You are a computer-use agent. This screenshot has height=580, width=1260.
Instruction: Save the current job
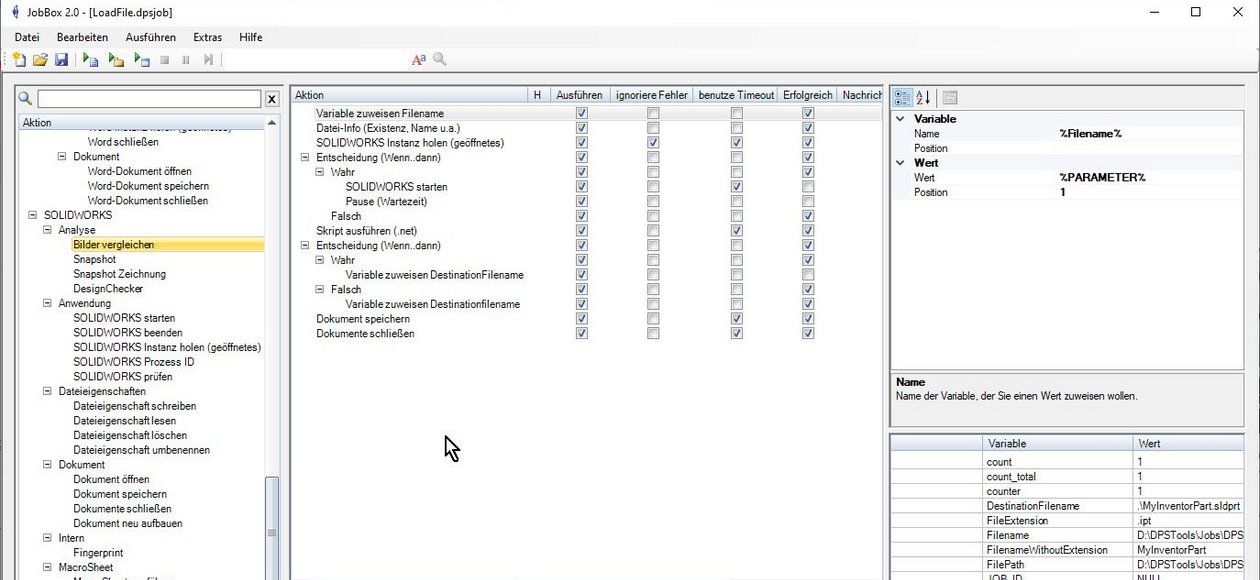click(63, 59)
